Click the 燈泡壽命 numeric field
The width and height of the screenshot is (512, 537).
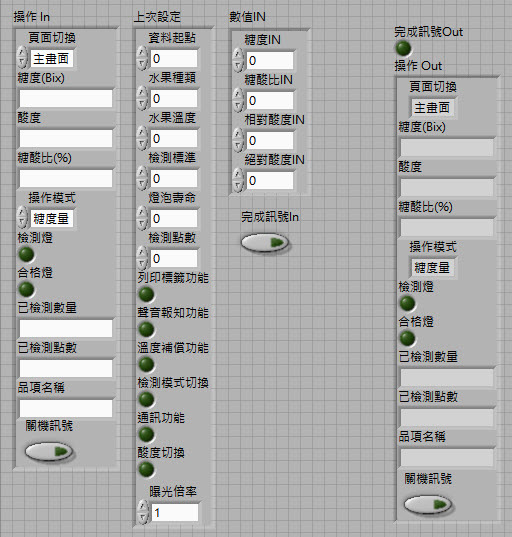tap(174, 218)
